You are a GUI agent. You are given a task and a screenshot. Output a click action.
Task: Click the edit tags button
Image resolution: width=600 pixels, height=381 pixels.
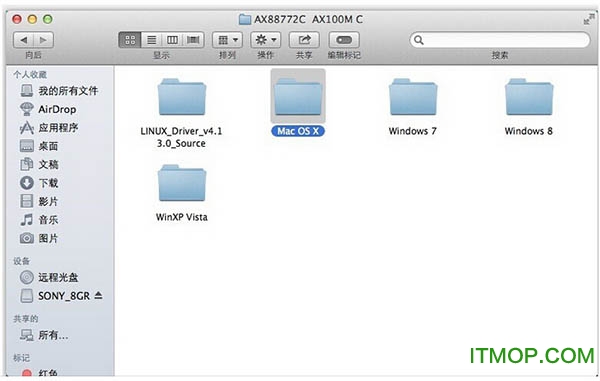(x=344, y=40)
